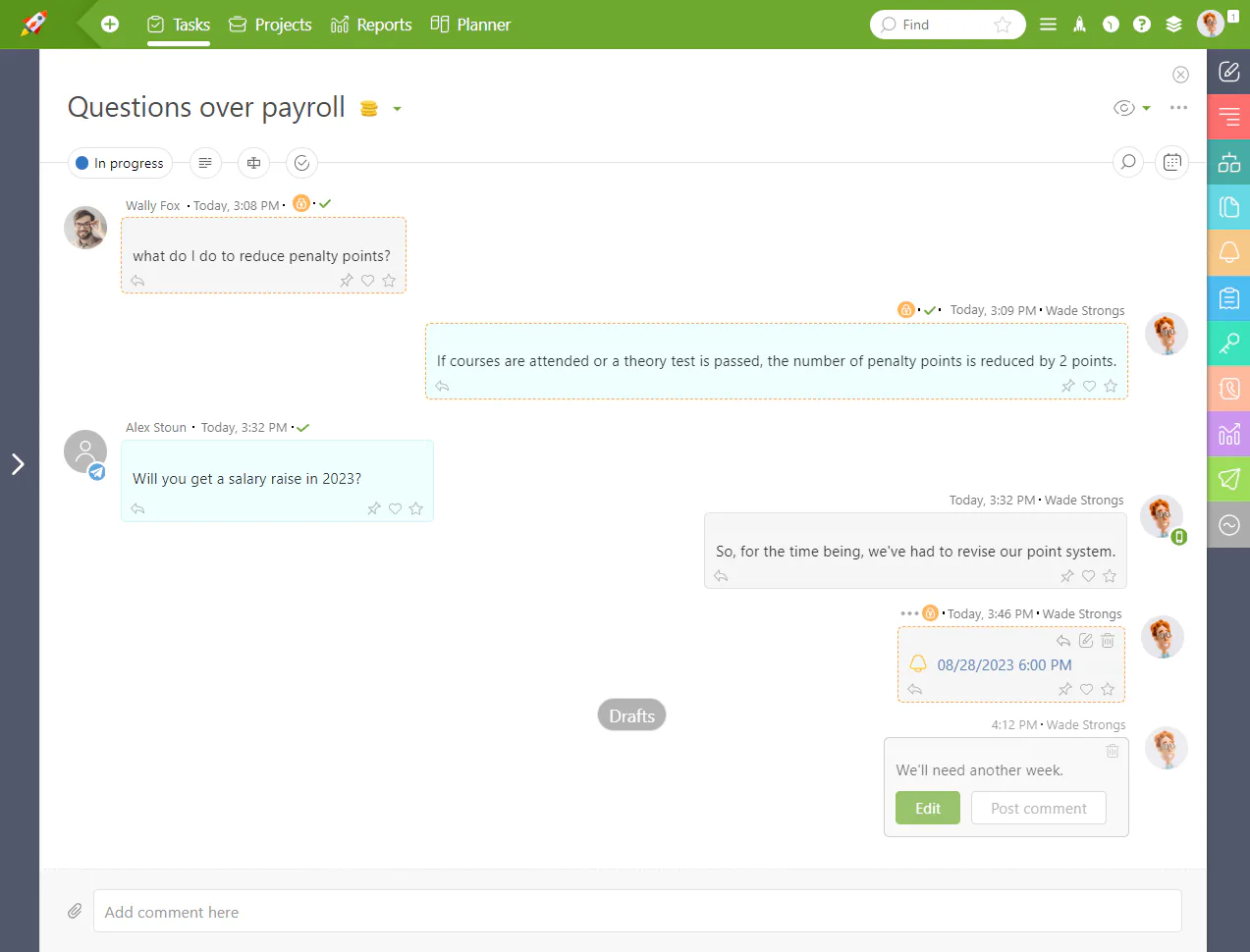1250x952 pixels.
Task: Edit the reminder comment with pencil icon
Action: pos(1086,640)
